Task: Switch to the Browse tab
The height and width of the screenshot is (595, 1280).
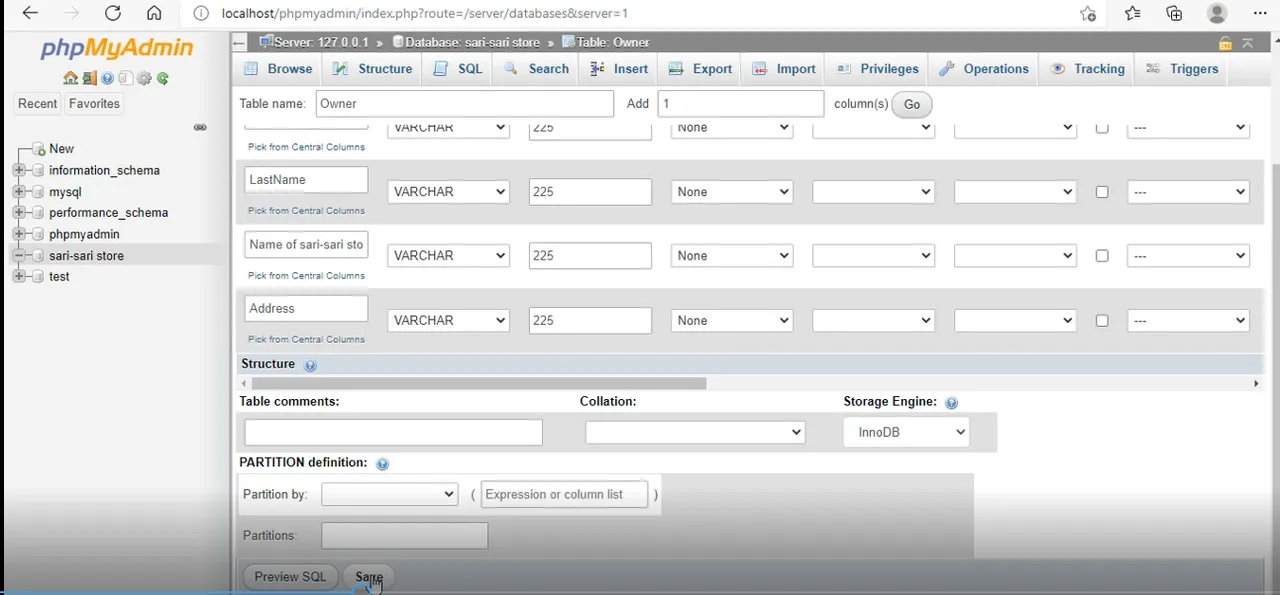Action: click(x=277, y=69)
